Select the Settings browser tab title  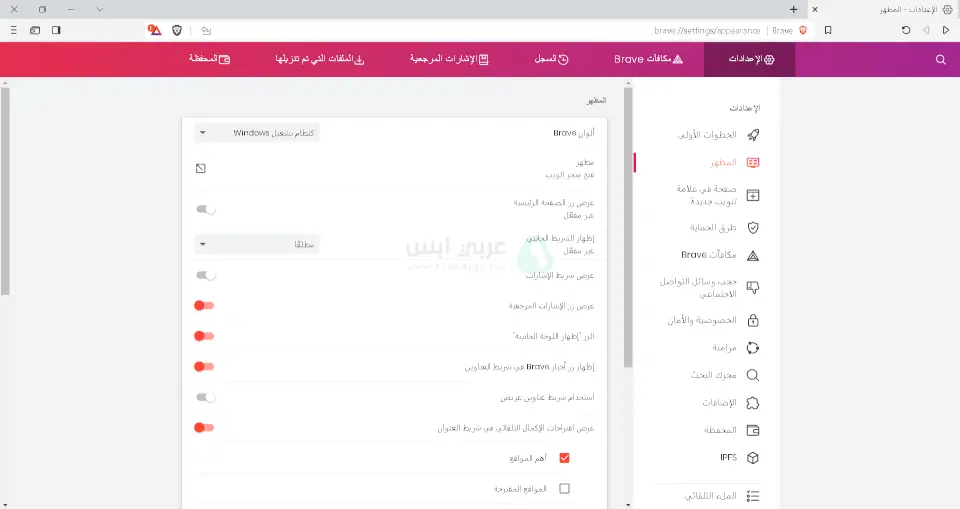click(x=909, y=9)
